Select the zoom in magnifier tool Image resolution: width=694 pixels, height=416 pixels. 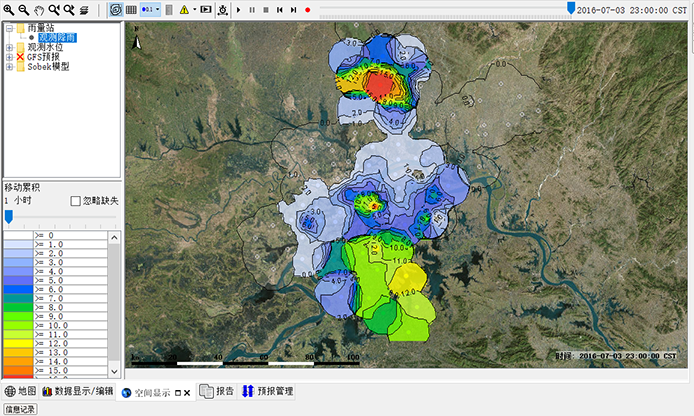[x=9, y=9]
